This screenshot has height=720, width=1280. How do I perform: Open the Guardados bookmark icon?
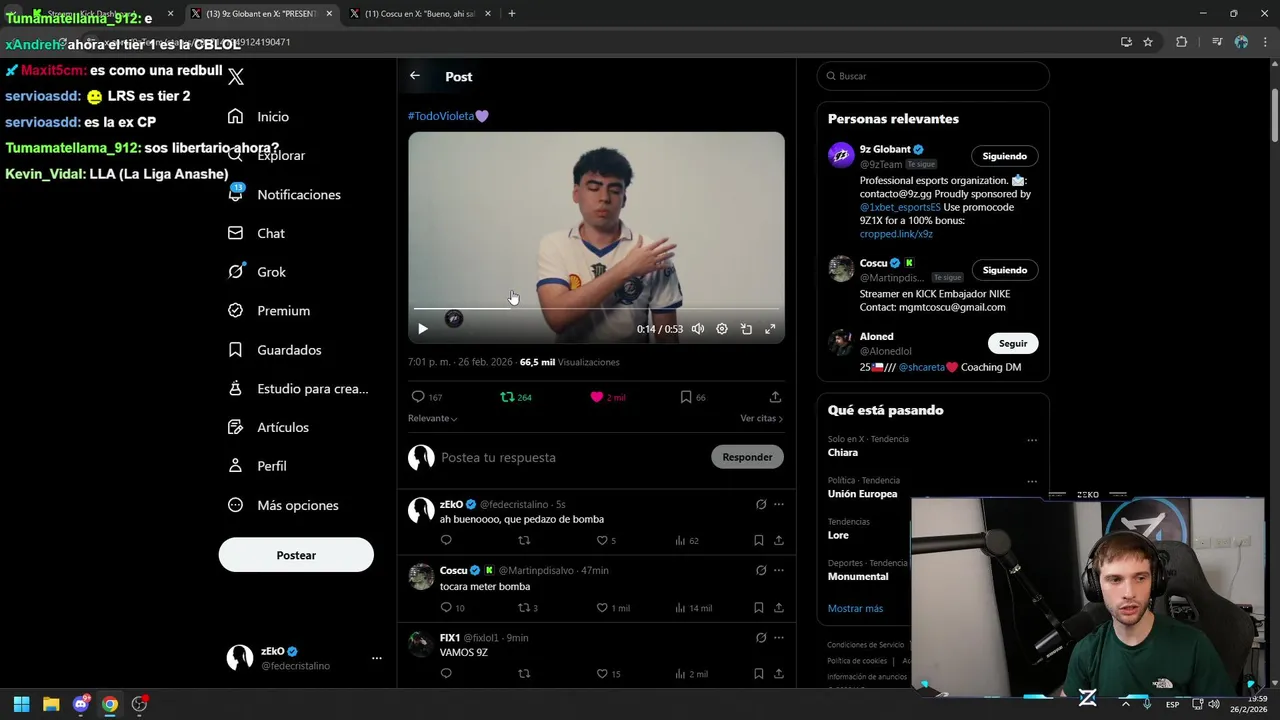(235, 350)
